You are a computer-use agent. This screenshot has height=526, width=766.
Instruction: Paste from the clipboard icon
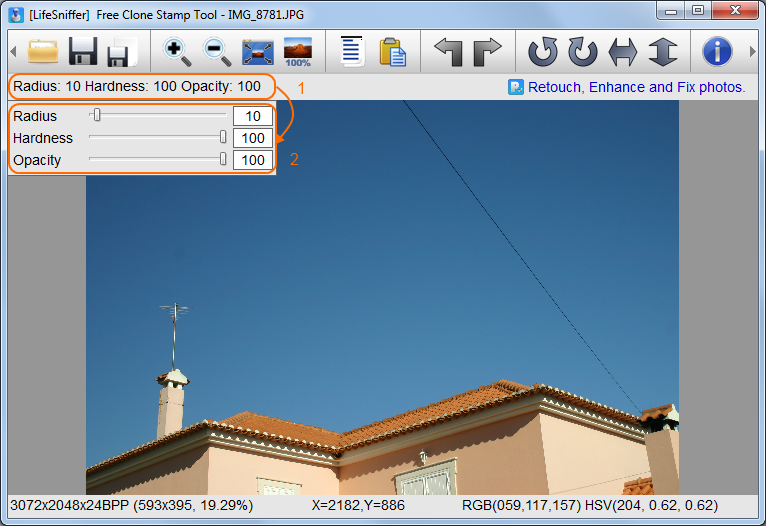coord(392,52)
